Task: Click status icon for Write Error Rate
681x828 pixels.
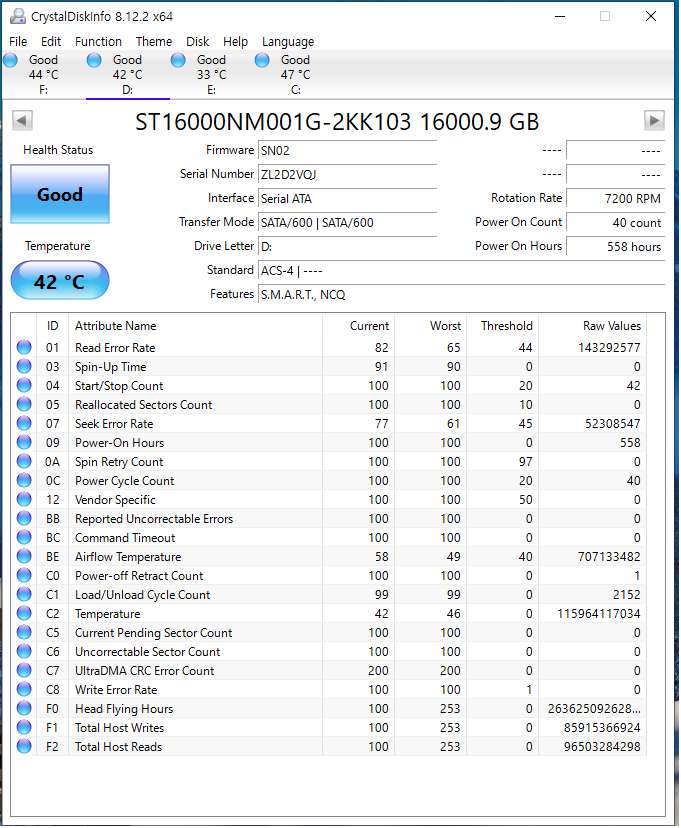Action: point(24,690)
